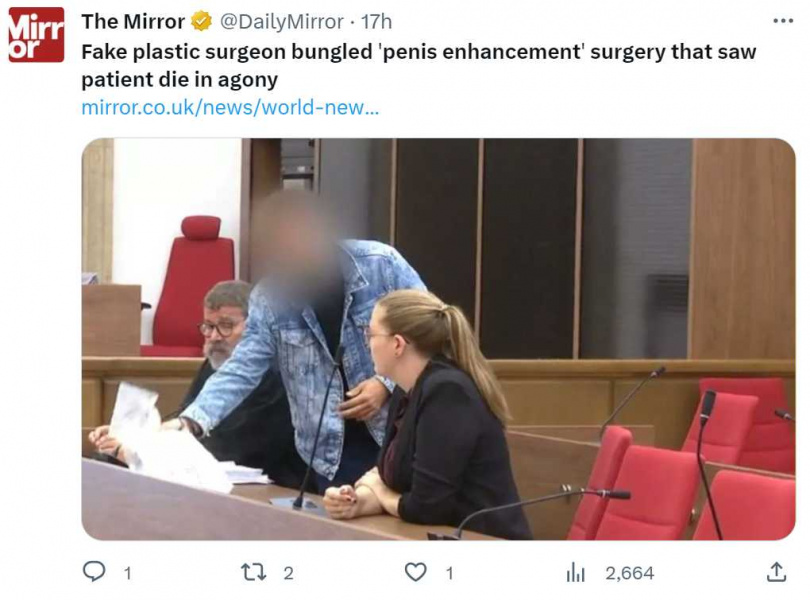The image size is (810, 600).
Task: Open the view analytics bar chart icon
Action: pyautogui.click(x=576, y=572)
